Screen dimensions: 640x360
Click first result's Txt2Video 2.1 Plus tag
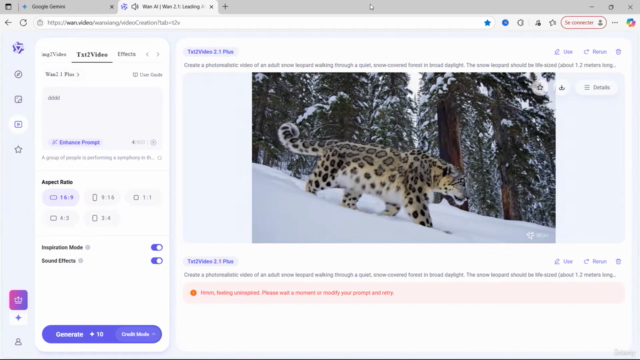click(x=210, y=52)
